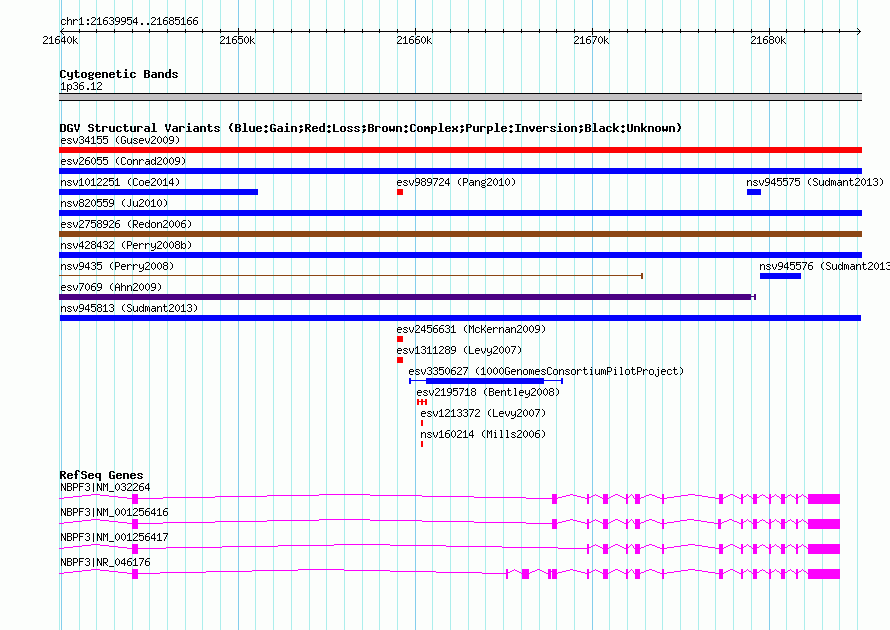Click the 21680k ruler tick label
This screenshot has height=630, width=890.
769,40
